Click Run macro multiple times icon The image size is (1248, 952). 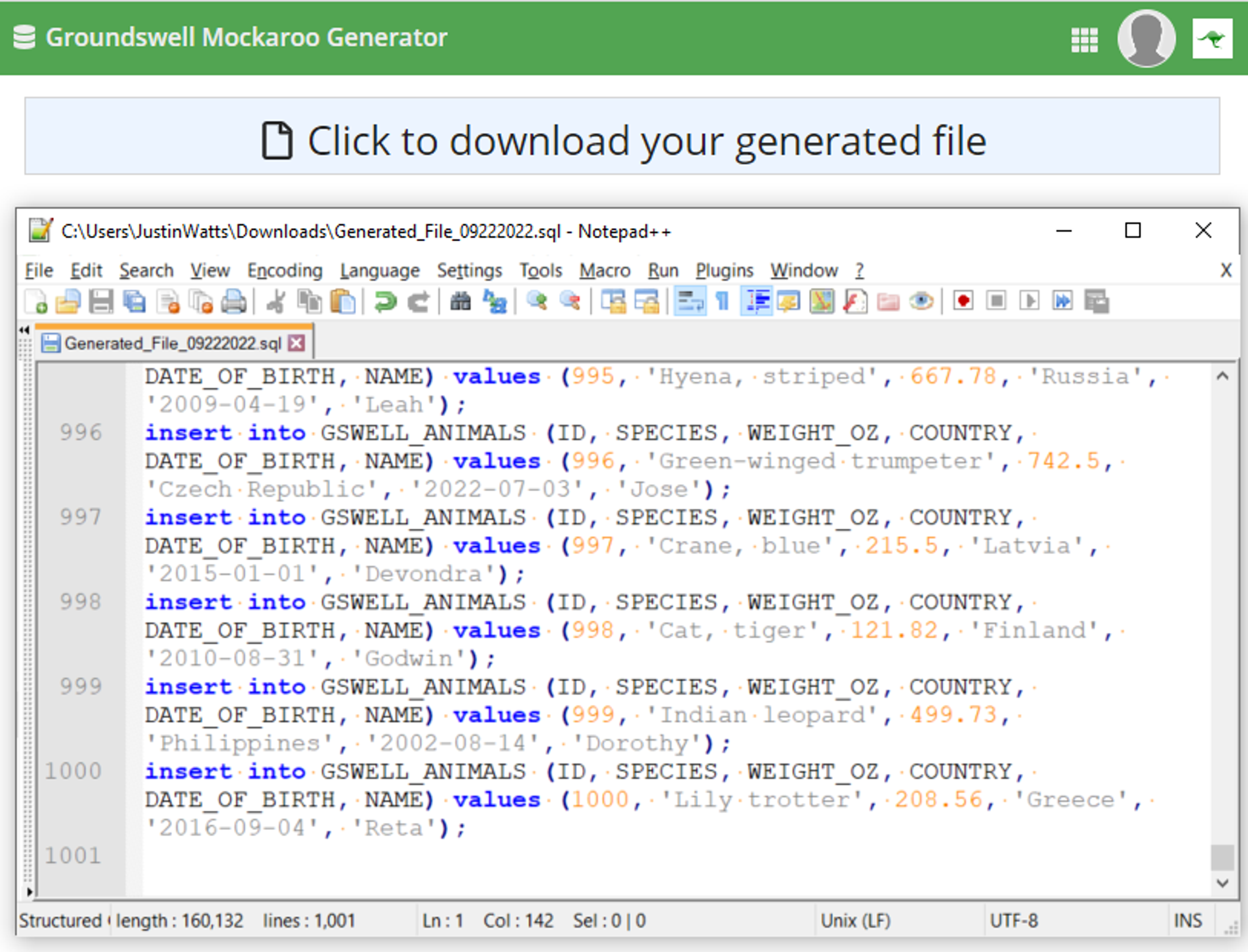(x=1063, y=300)
